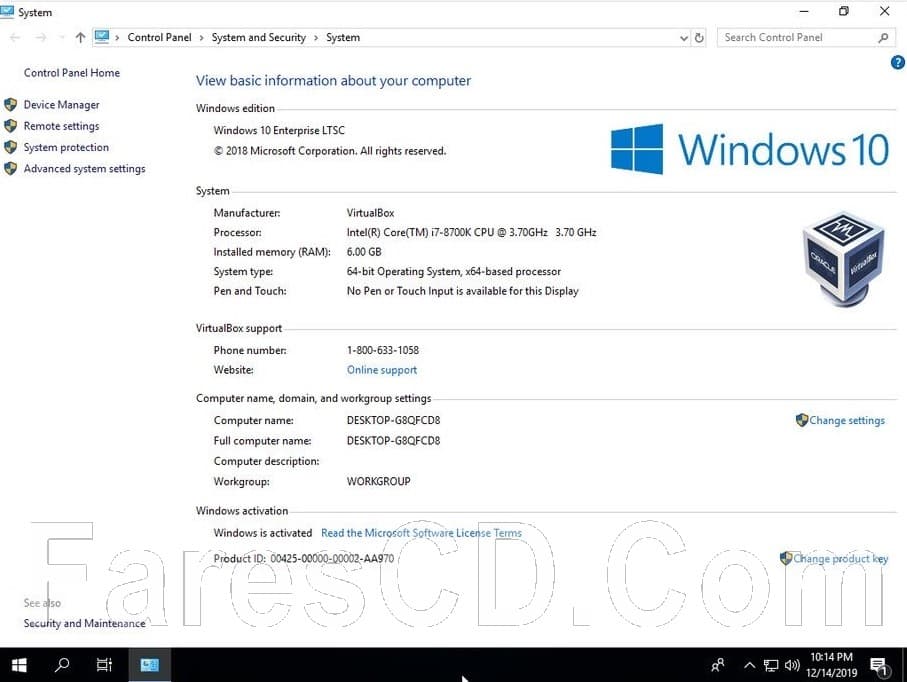Click the Remote settings shield icon

coord(10,126)
